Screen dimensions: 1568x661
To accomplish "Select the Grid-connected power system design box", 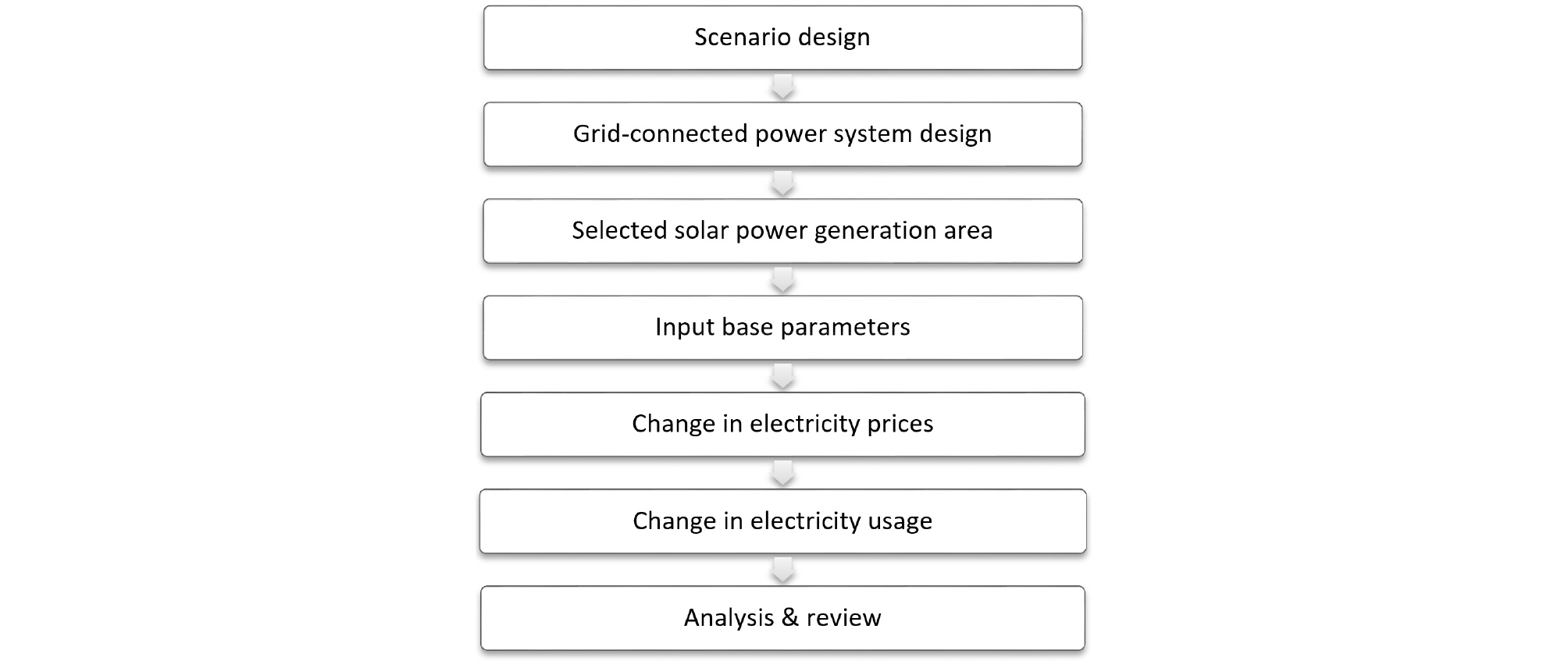I will point(782,134).
